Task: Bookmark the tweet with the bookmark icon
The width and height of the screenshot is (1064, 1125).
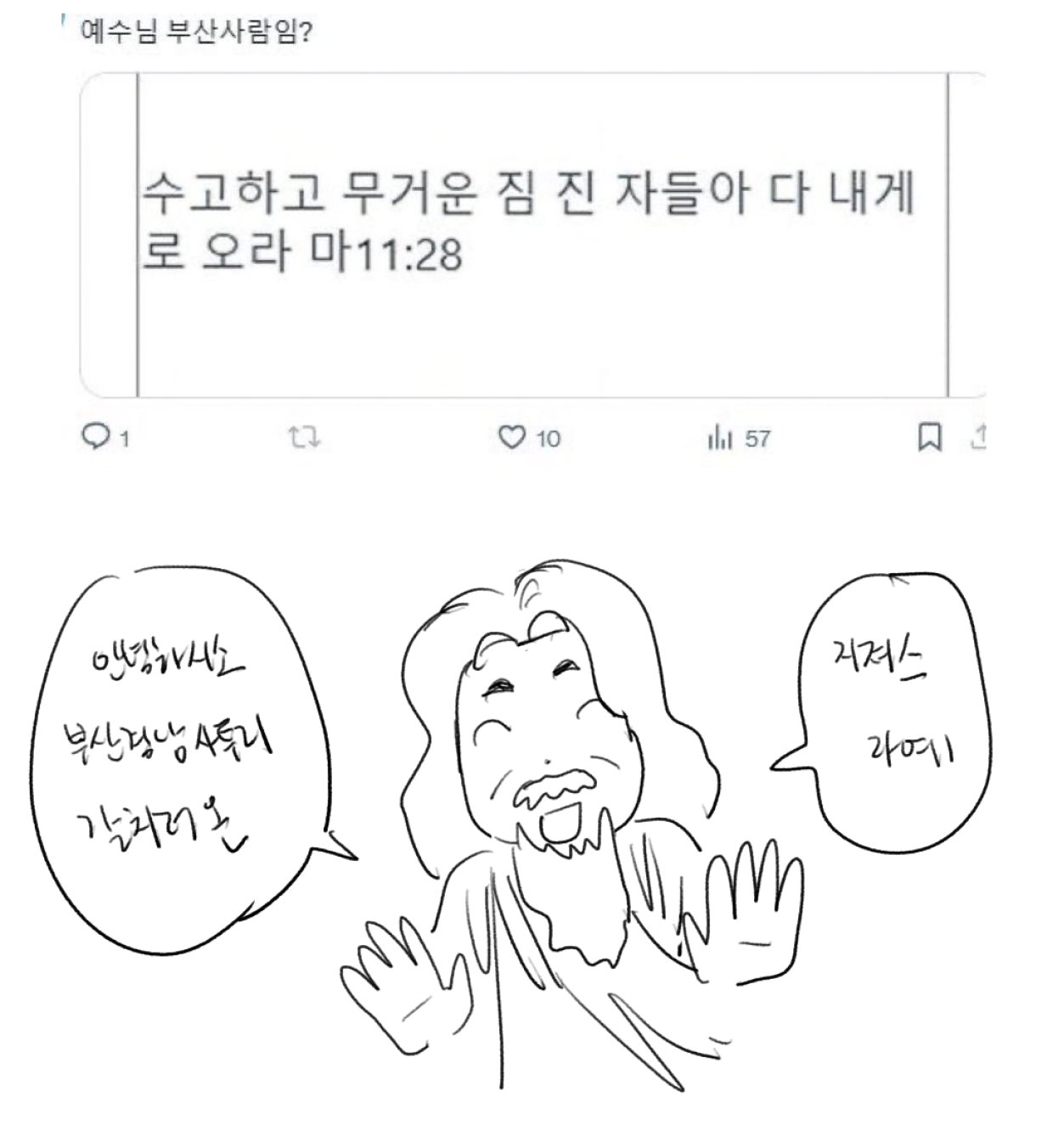Action: tap(930, 437)
